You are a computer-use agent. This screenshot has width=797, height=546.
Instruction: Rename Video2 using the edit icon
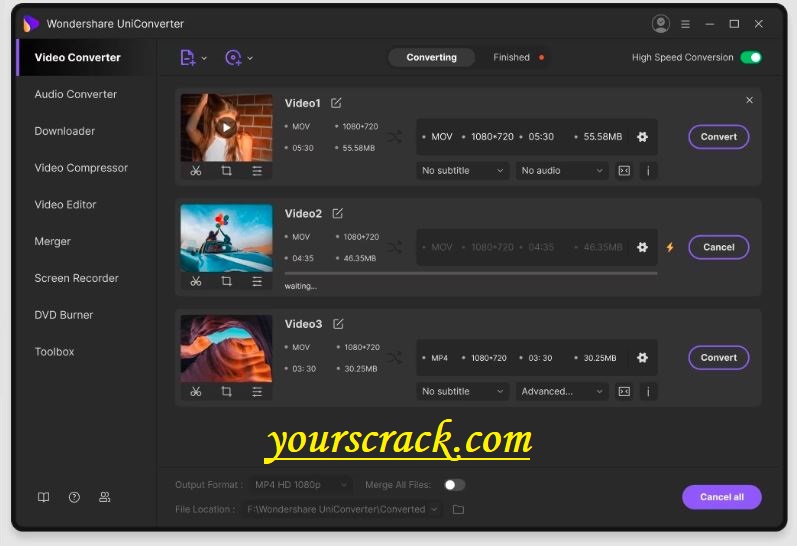click(x=338, y=214)
